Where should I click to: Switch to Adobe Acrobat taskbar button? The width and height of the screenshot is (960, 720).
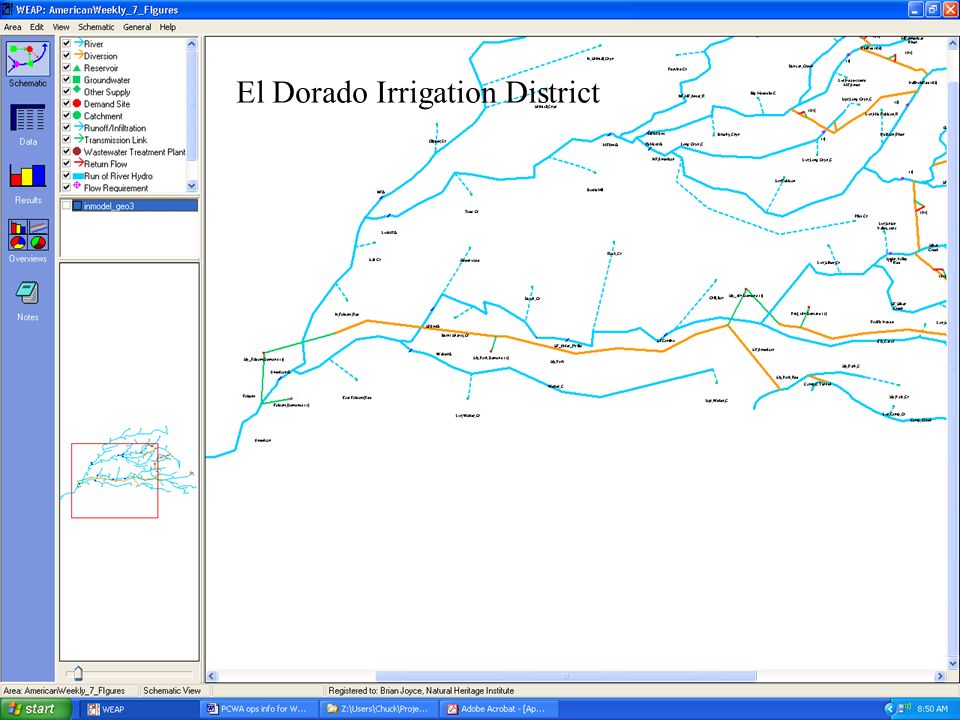click(x=500, y=709)
